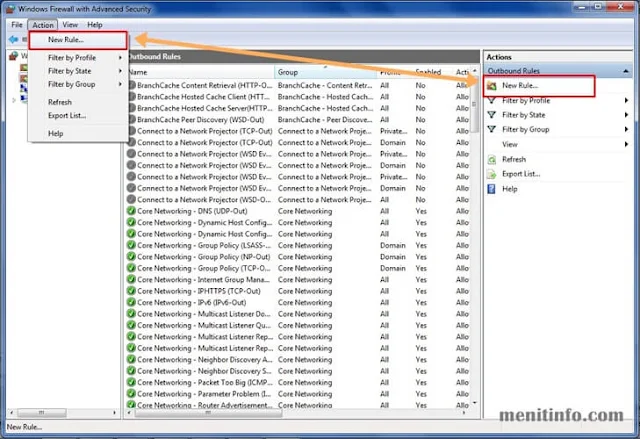The image size is (640, 439).
Task: Click gray icon of BranchCache Hosted Cache Client rule
Action: click(x=132, y=97)
